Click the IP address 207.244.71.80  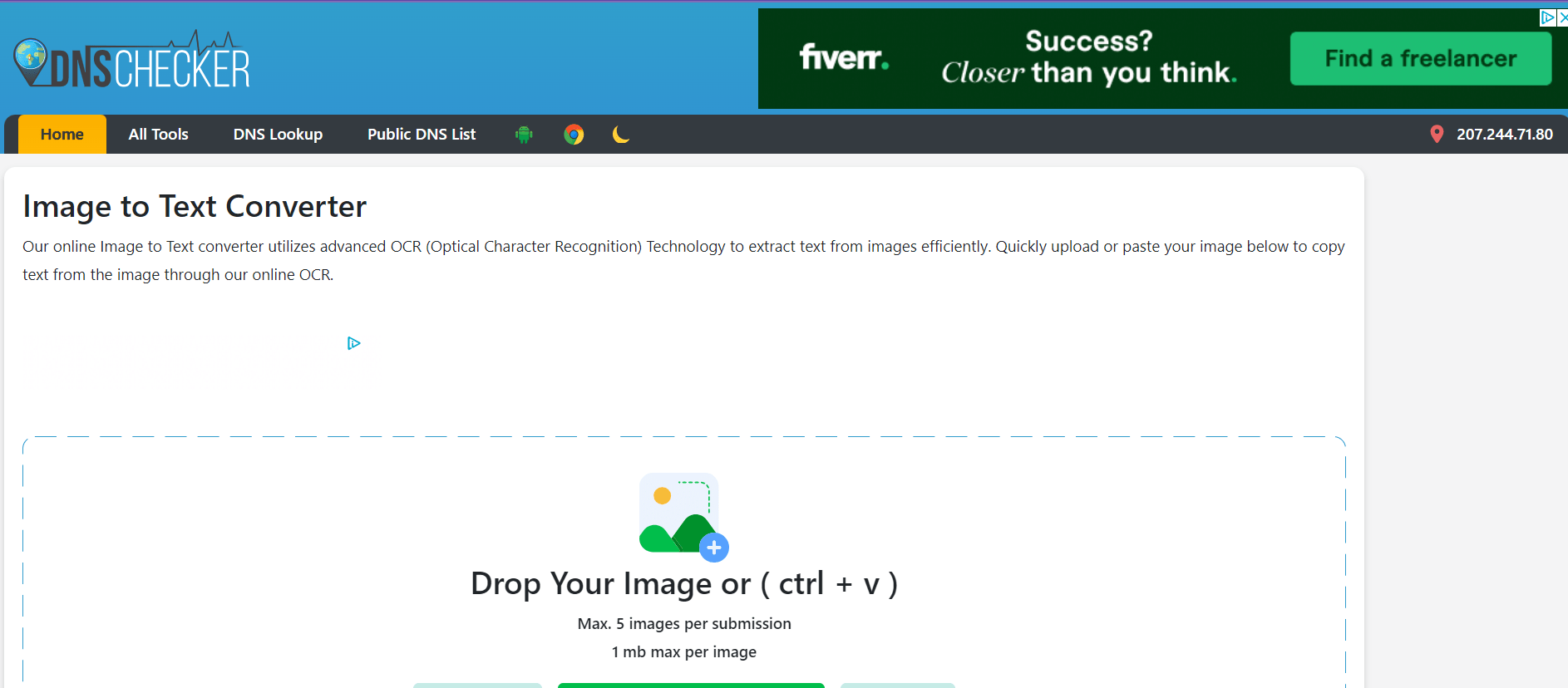coord(1505,135)
